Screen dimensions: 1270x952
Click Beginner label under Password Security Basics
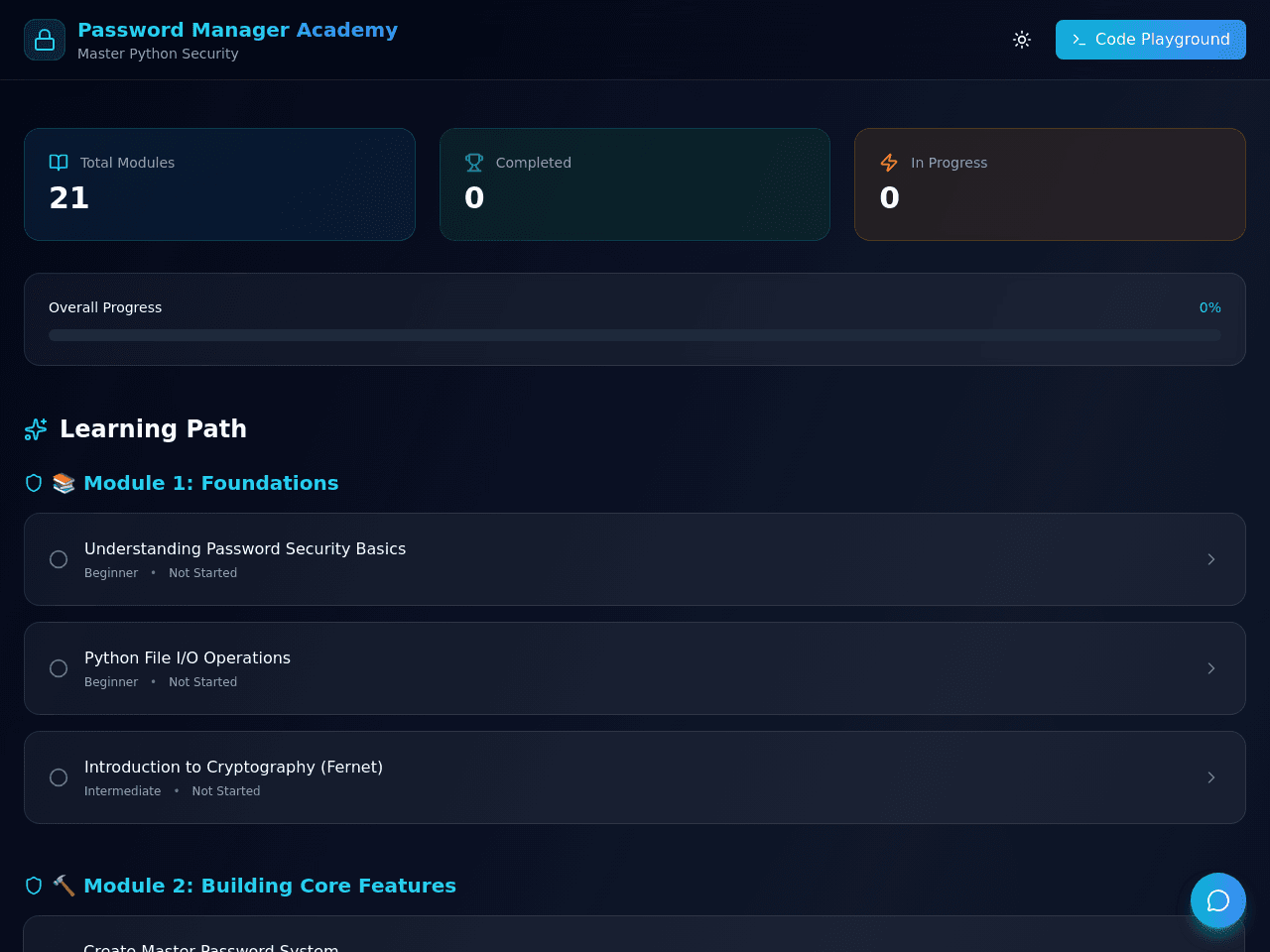tap(111, 573)
